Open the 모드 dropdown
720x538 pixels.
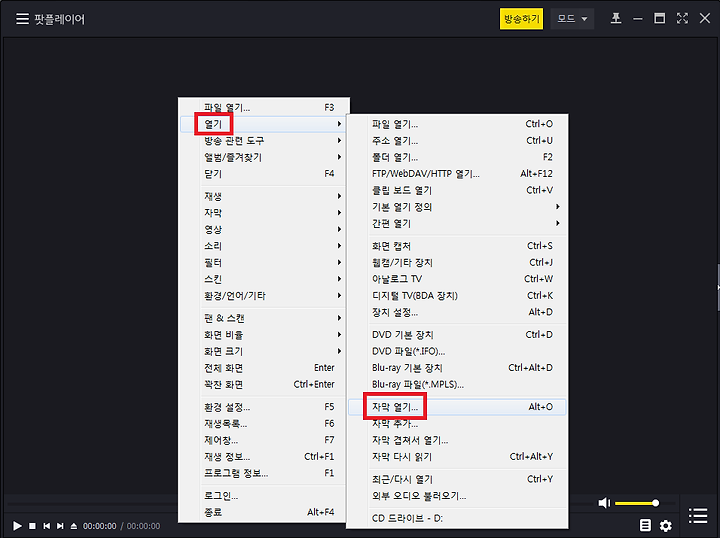pos(572,19)
